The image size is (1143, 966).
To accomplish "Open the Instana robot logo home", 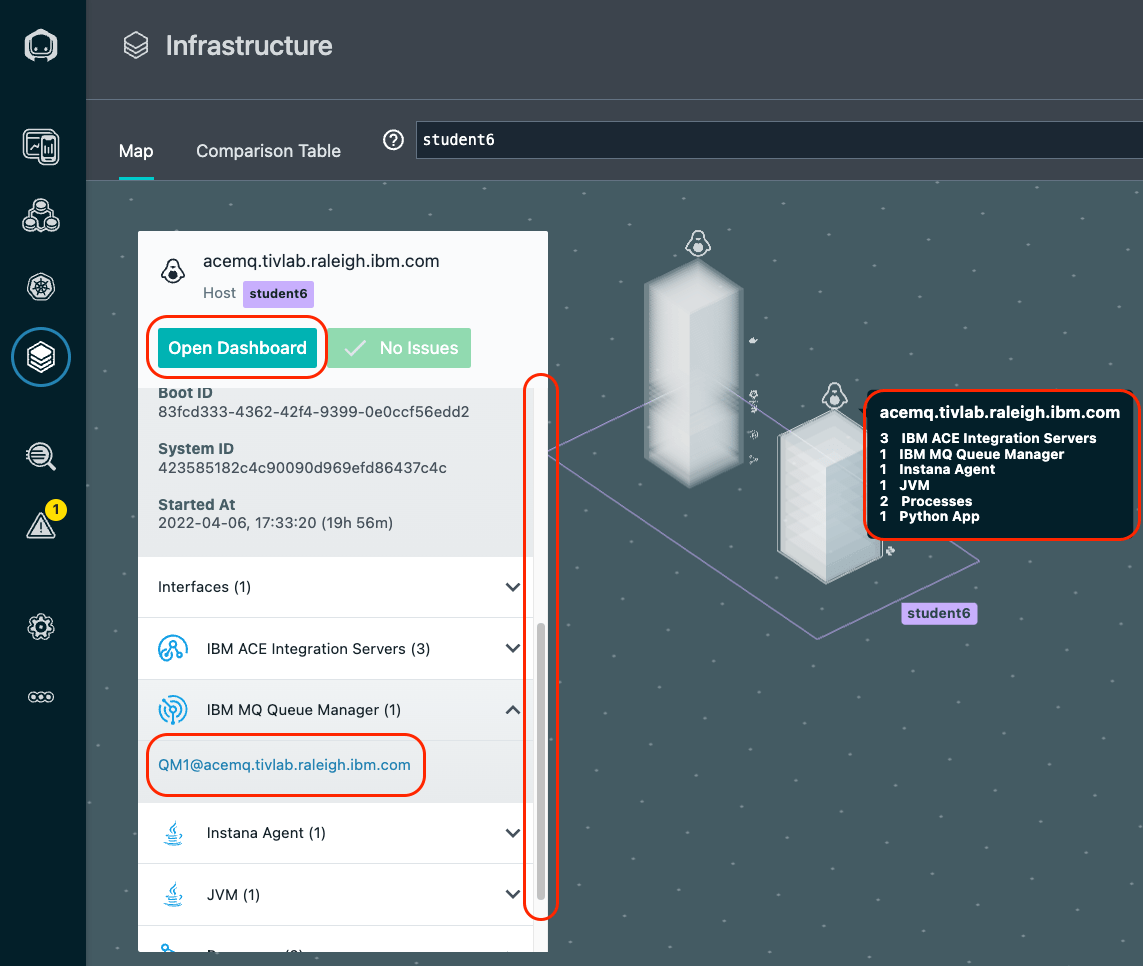I will 41,46.
